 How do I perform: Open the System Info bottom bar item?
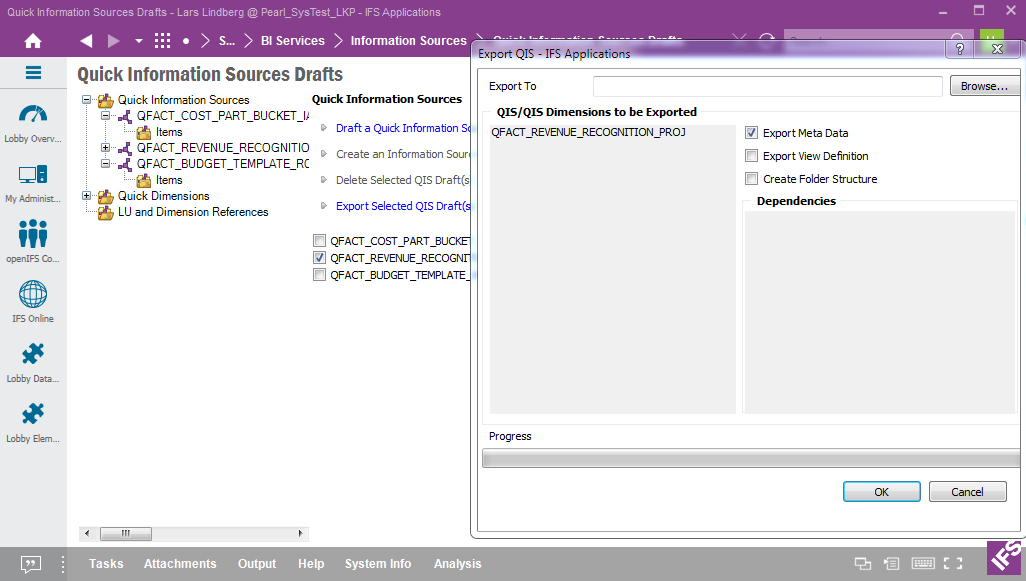pos(378,564)
